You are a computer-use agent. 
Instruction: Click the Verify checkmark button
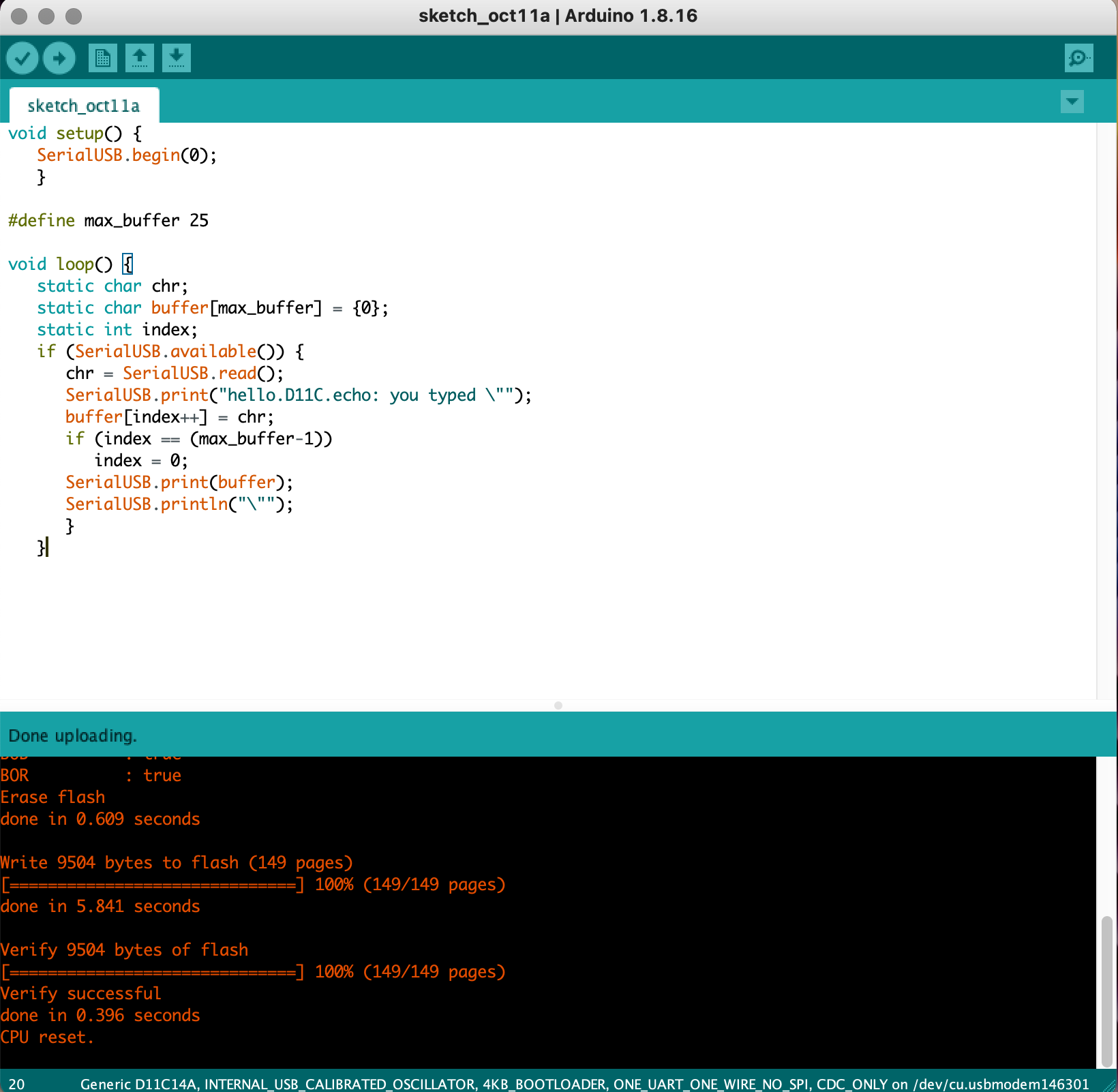coord(22,58)
